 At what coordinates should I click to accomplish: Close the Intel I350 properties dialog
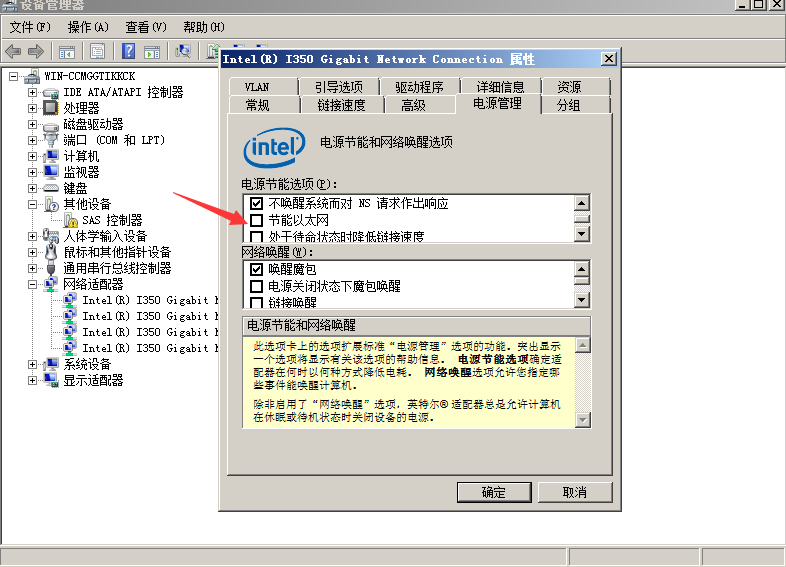(609, 59)
